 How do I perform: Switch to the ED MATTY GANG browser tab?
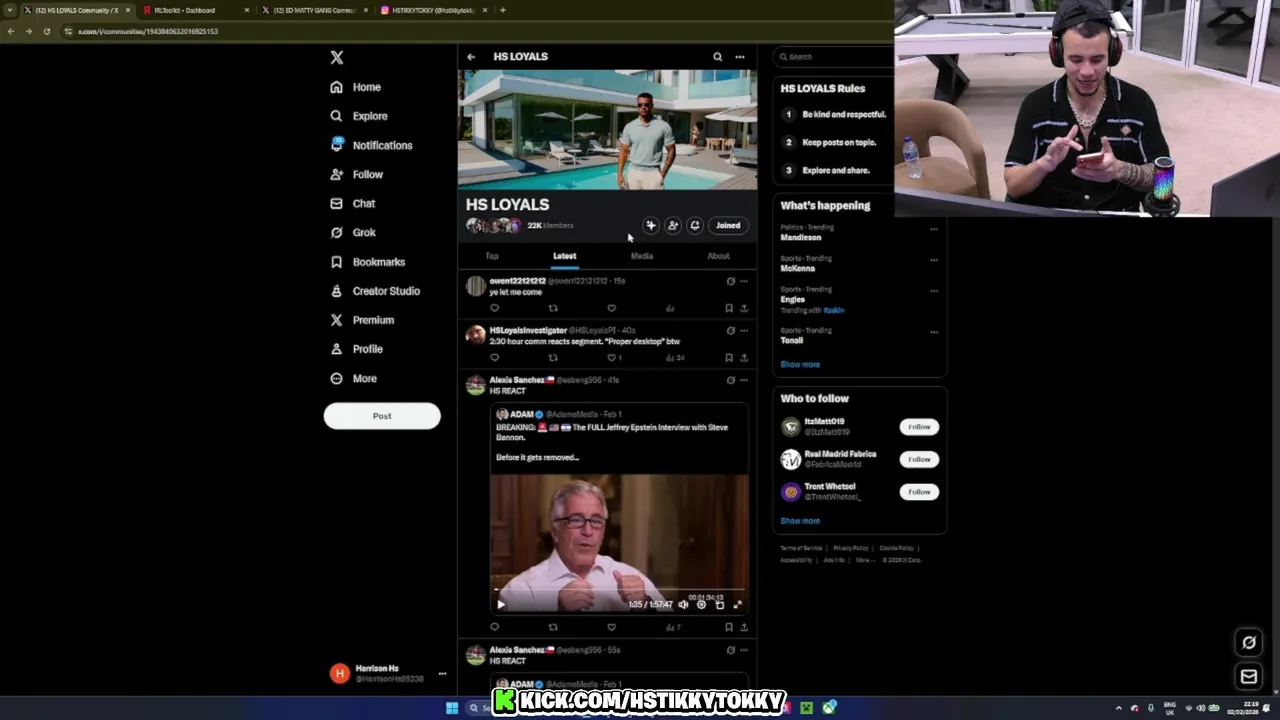[x=313, y=10]
